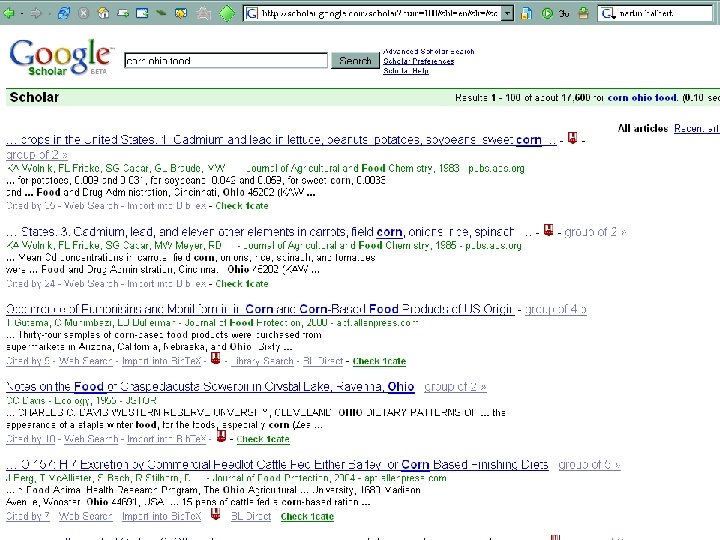Viewport: 720px width, 540px height.
Task: Open Advanced Scholar Search
Action: coord(429,51)
